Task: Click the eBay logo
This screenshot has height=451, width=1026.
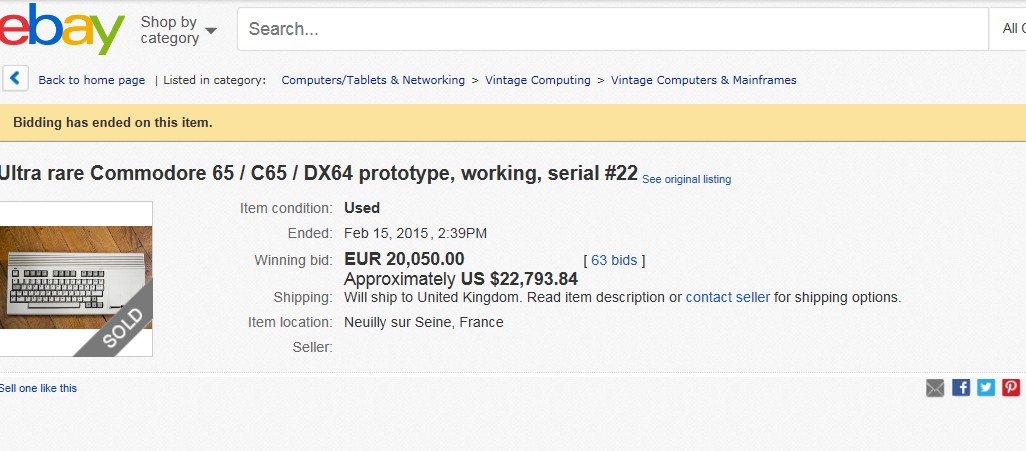Action: (60, 28)
